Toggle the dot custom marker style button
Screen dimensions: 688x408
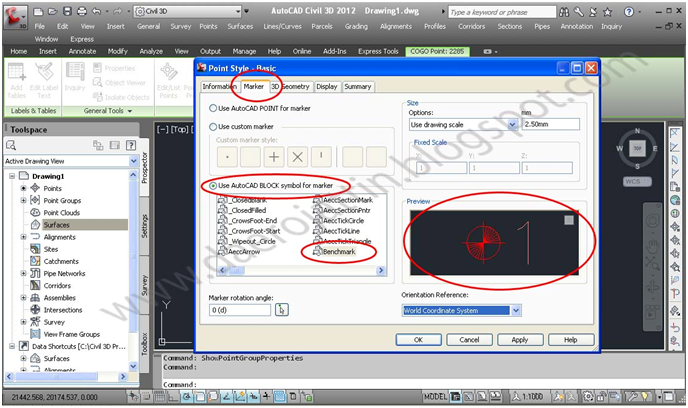tap(227, 157)
